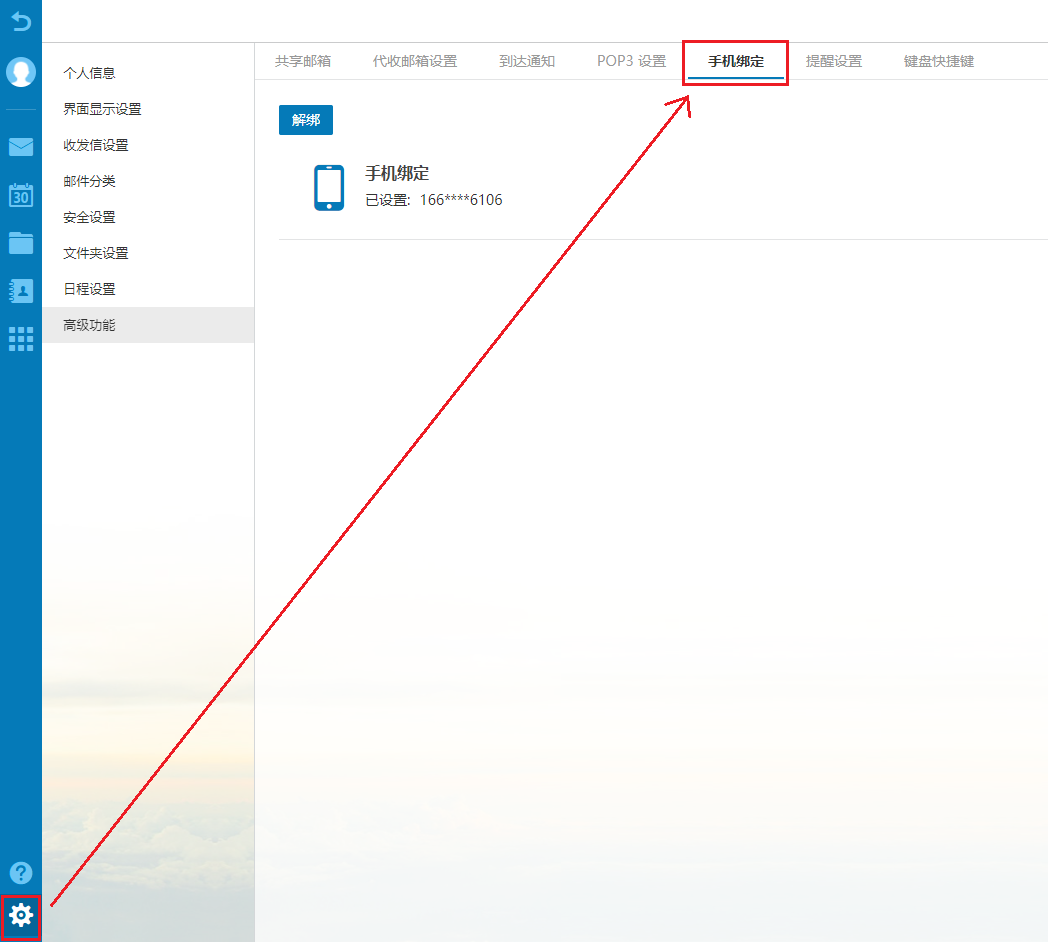Click the phone icon beside 手机绑定
Viewport: 1048px width, 942px height.
329,187
